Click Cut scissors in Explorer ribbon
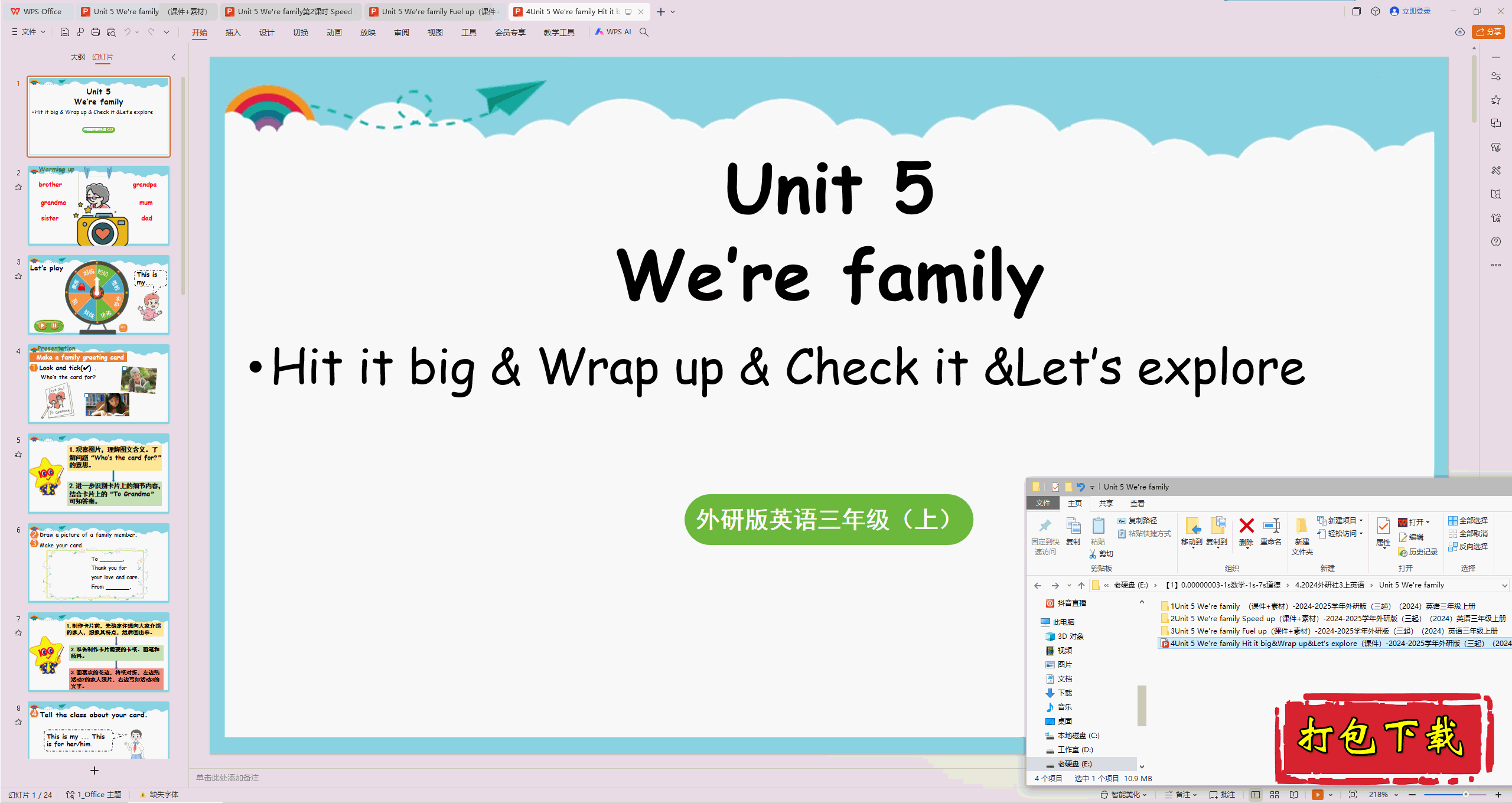The width and height of the screenshot is (1512, 803). [1102, 554]
